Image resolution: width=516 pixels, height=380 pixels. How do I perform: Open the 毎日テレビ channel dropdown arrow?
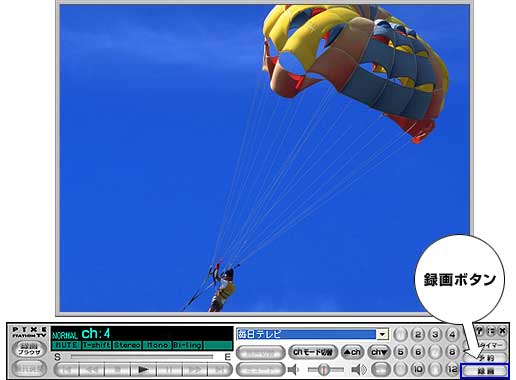pyautogui.click(x=382, y=334)
